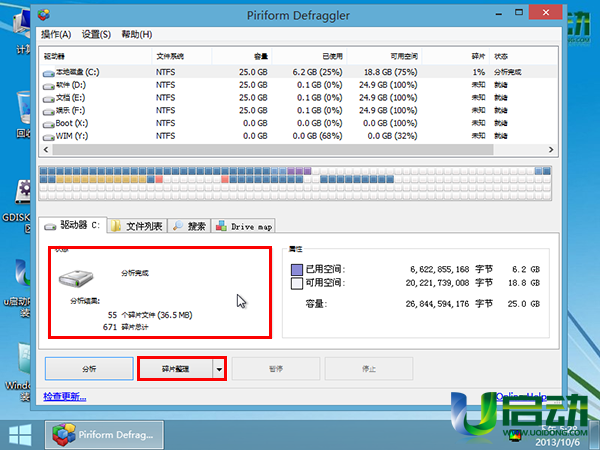Screen dimensions: 600x450
Task: Click the purple 已用空间 color swatch
Action: click(297, 269)
